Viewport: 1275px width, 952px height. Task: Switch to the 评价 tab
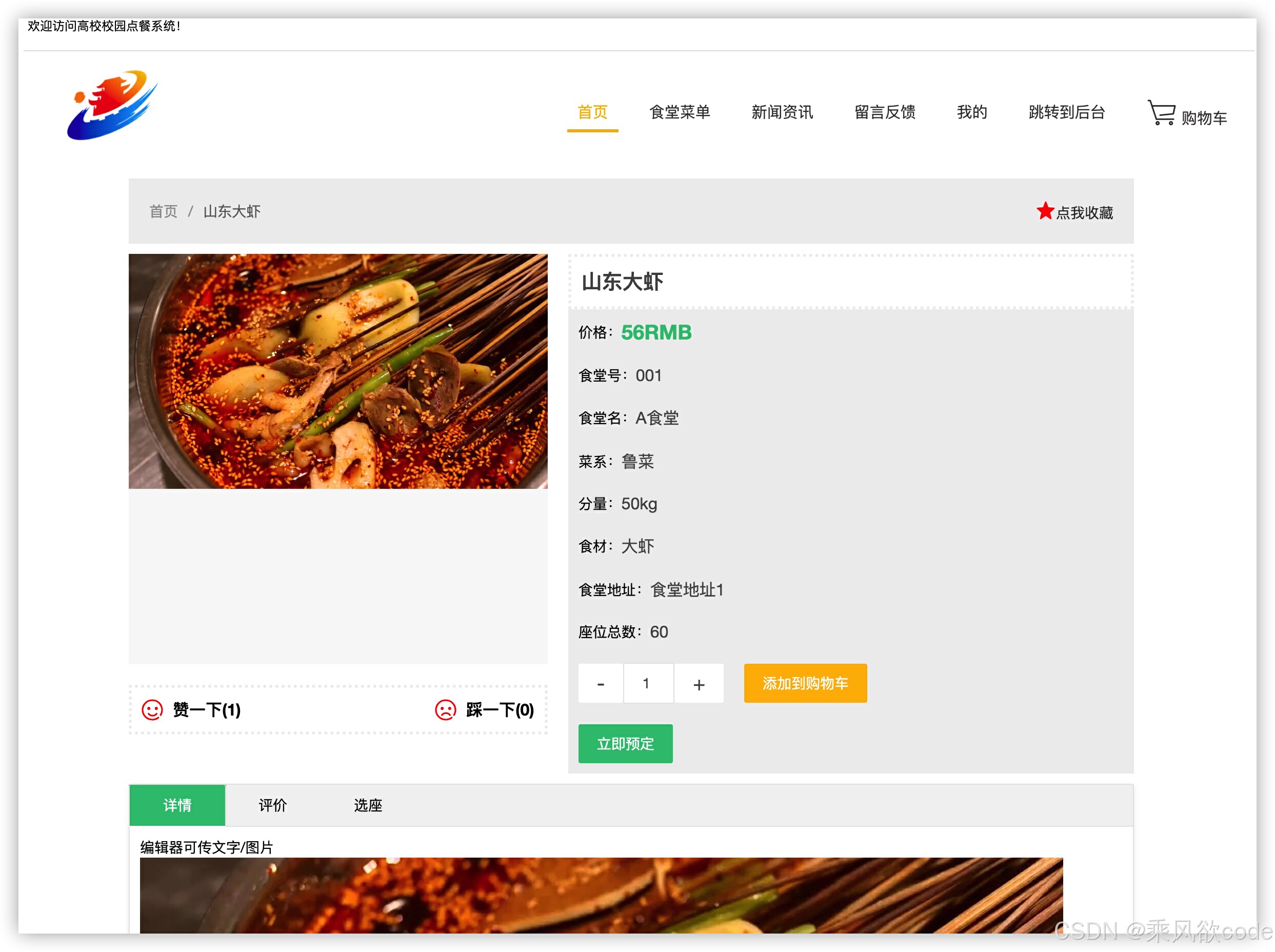tap(272, 805)
